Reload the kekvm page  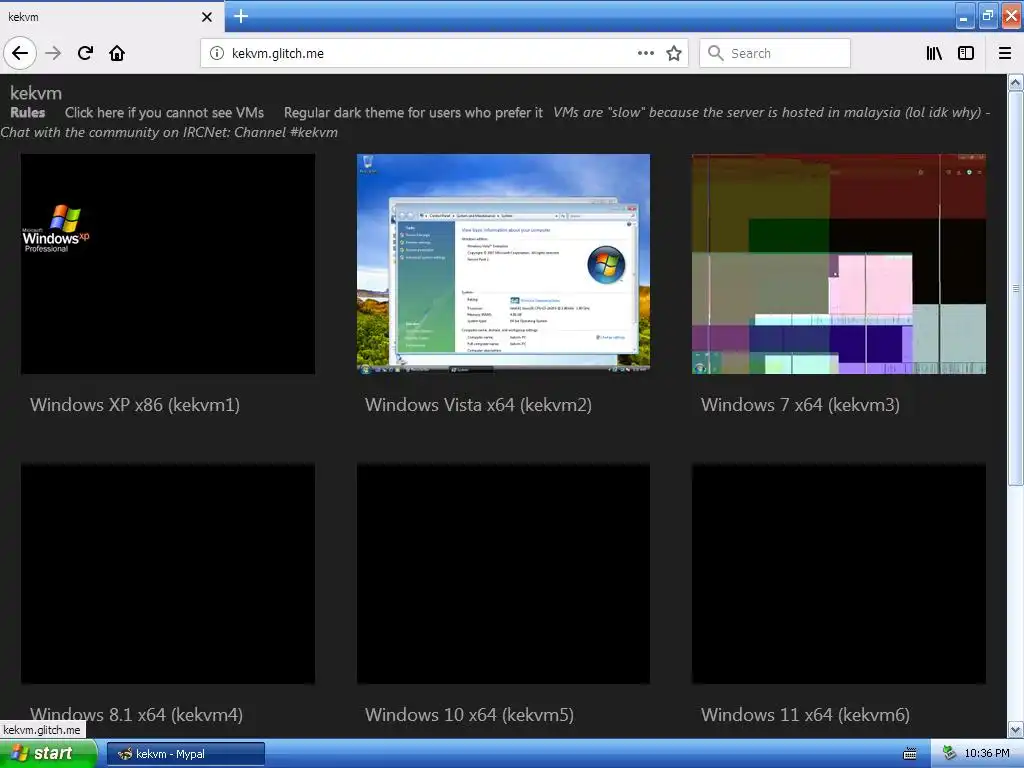pos(85,53)
